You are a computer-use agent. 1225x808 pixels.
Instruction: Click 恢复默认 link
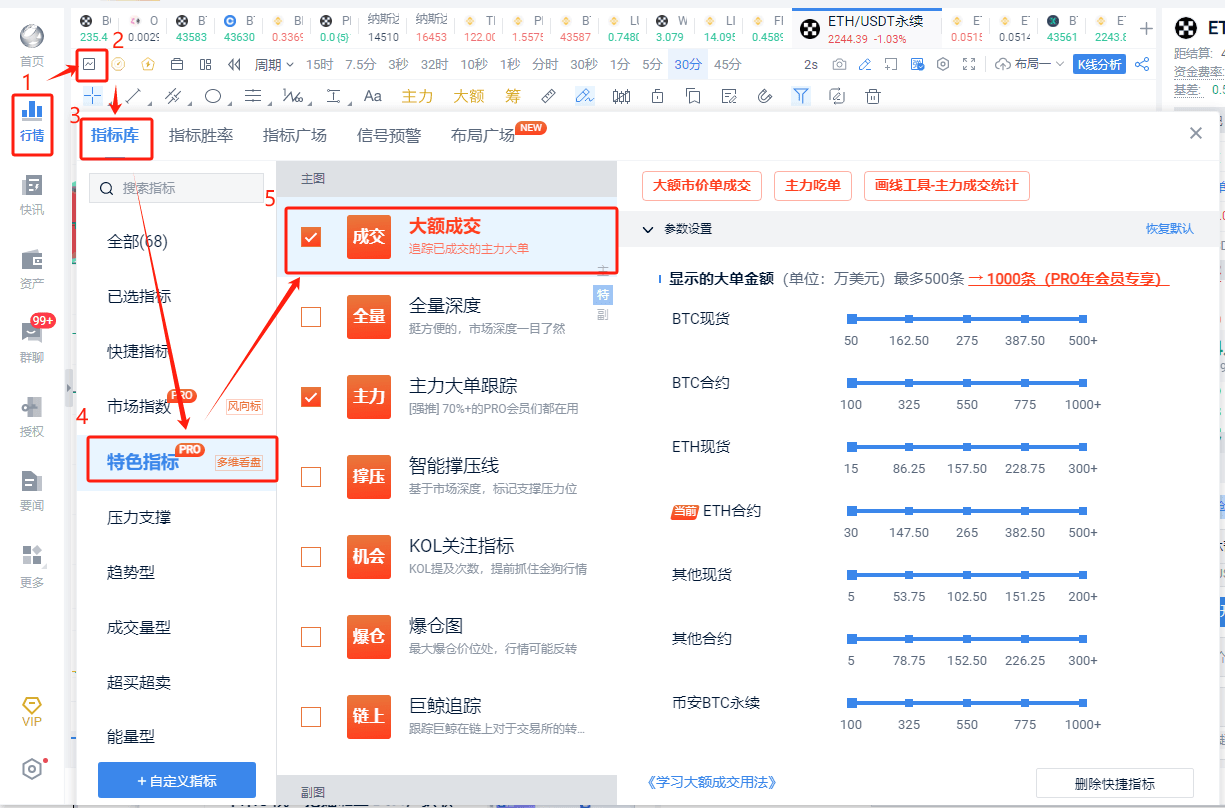(1169, 229)
